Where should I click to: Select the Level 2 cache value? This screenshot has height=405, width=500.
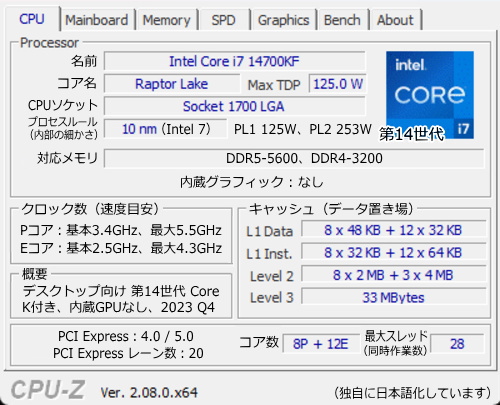(x=393, y=275)
